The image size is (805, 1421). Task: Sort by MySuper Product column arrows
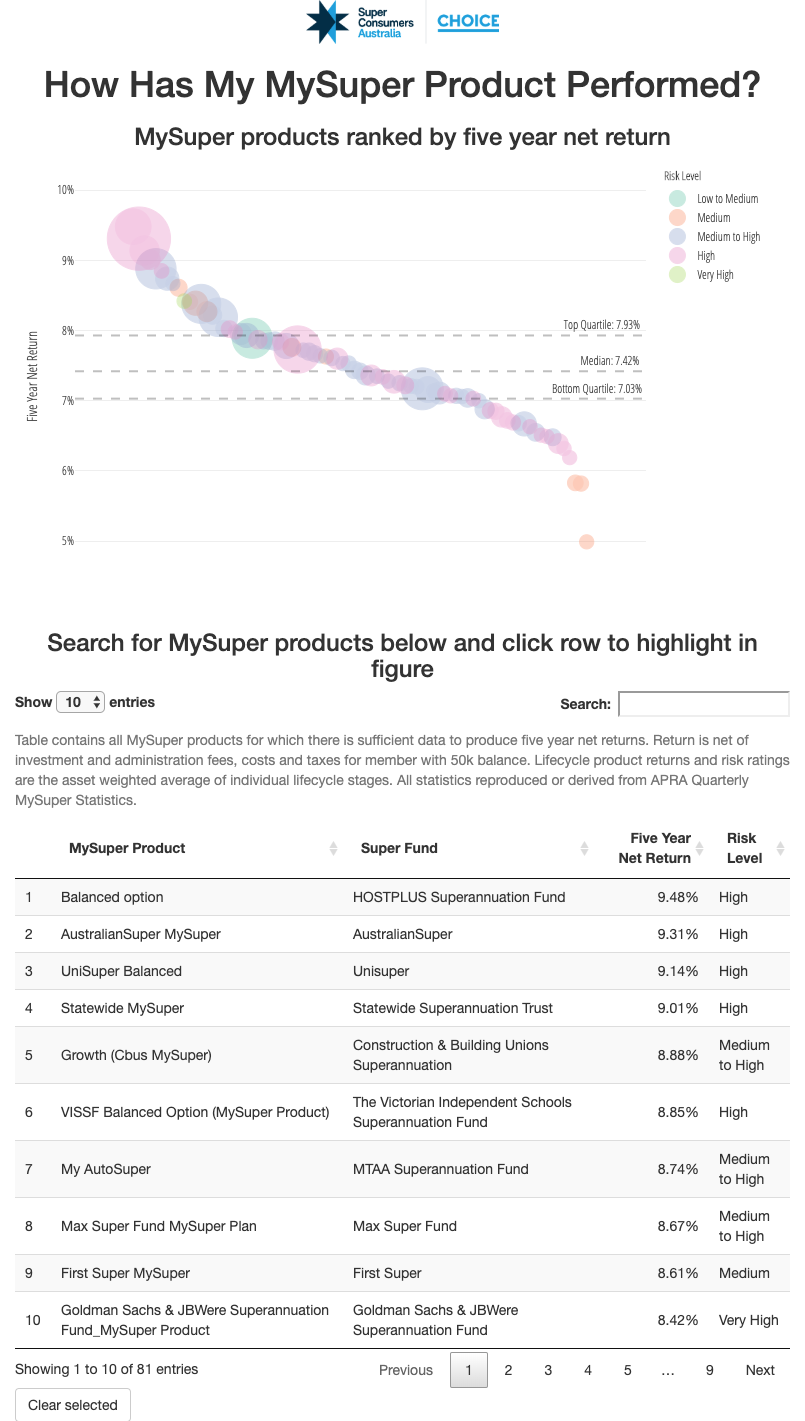333,848
